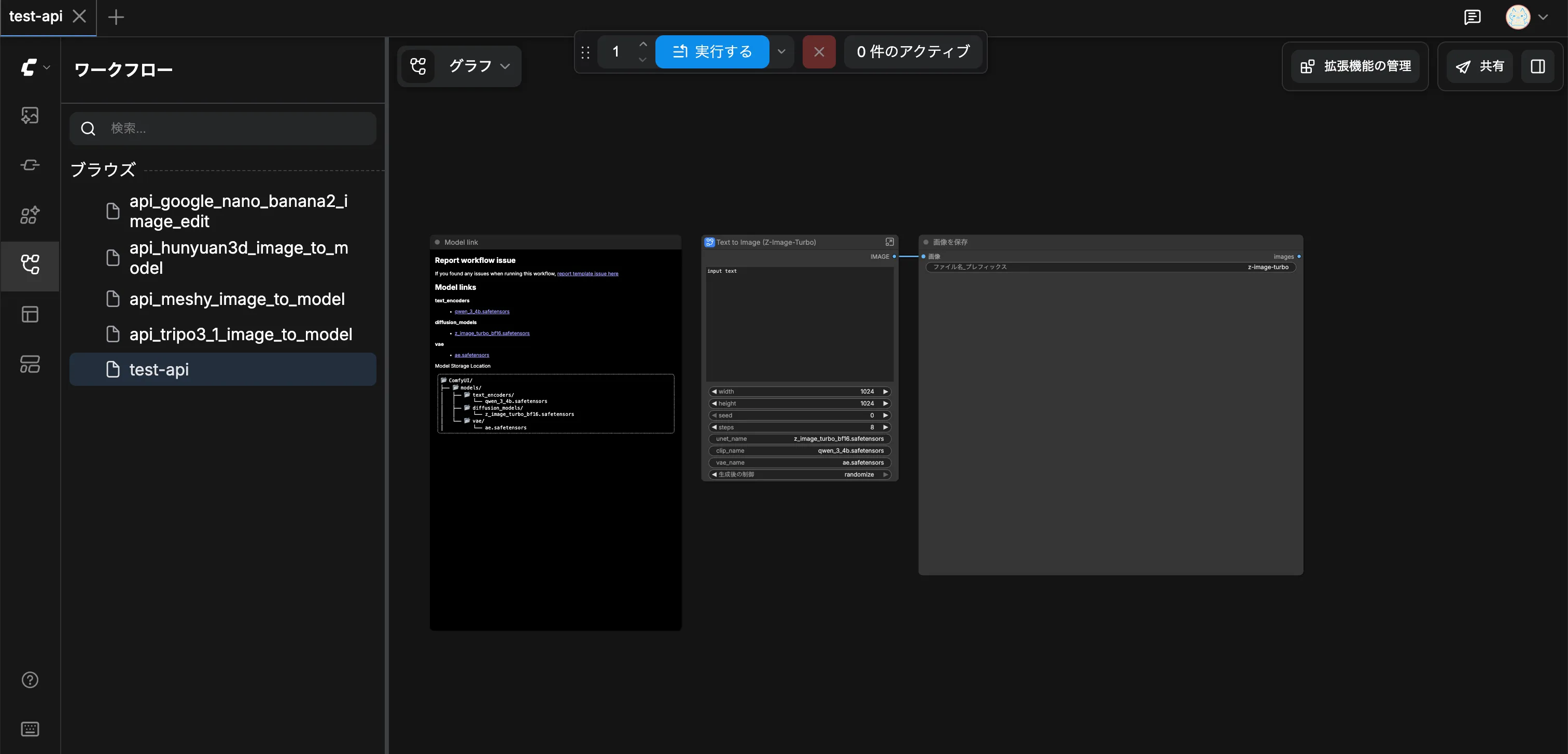Add a new workflow tab
This screenshot has height=754, width=1568.
[116, 17]
